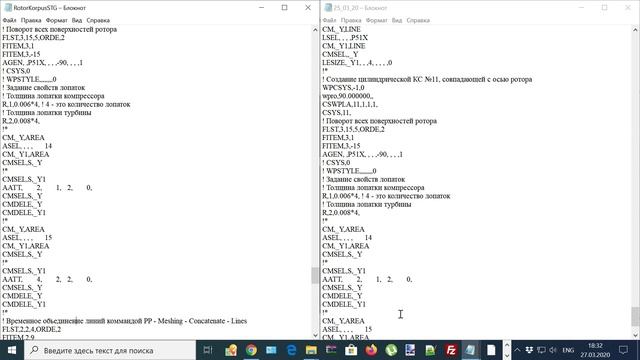Minimize the RotorKorpusSTG Notepad window
Image resolution: width=640 pixels, height=360 pixels.
(261, 7)
